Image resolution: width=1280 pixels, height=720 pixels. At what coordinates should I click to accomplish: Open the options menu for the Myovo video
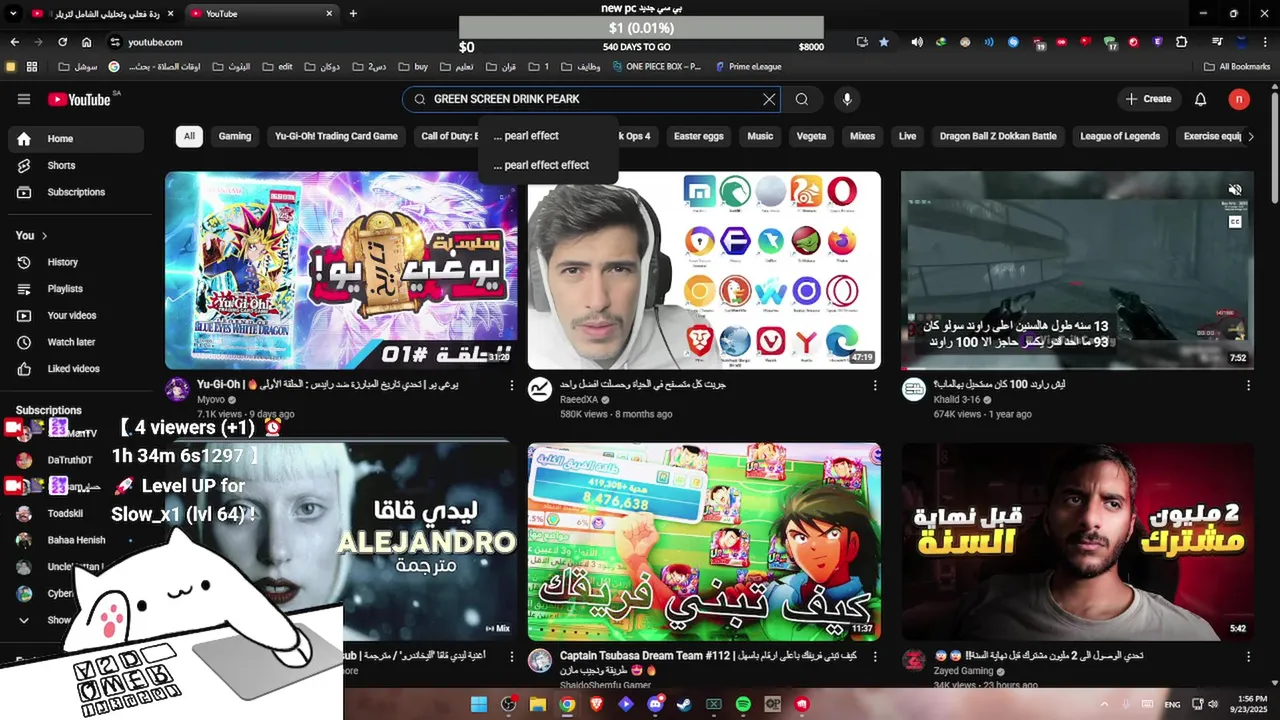pos(512,385)
